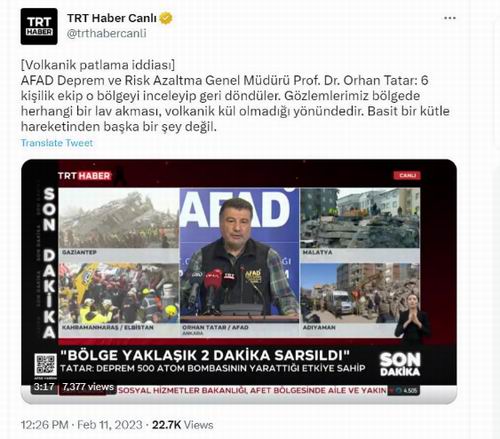This screenshot has width=500, height=439.
Task: Click the 7,377 views video label
Action: (x=88, y=387)
